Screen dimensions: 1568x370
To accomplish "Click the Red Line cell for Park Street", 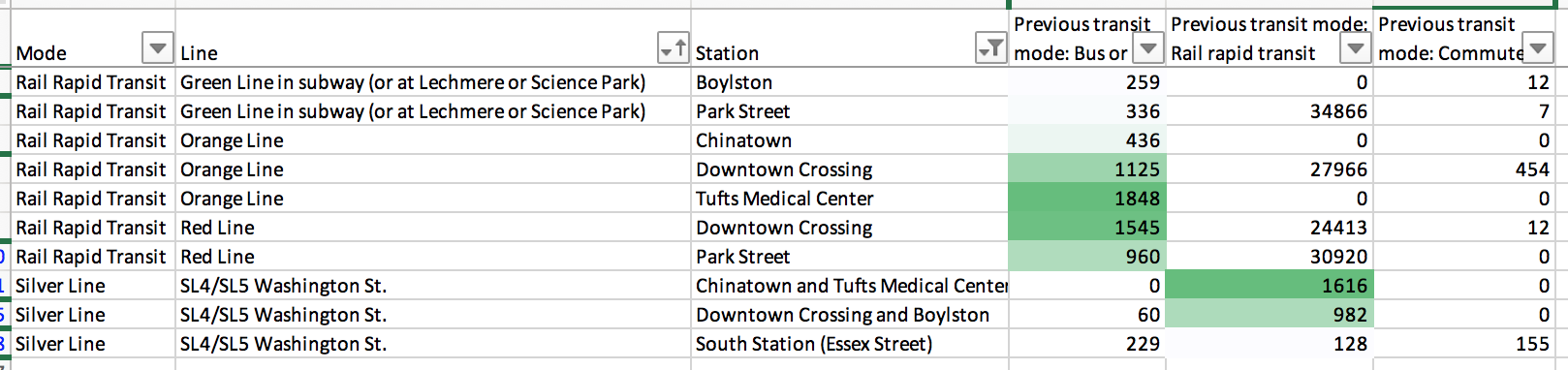I will (x=433, y=257).
